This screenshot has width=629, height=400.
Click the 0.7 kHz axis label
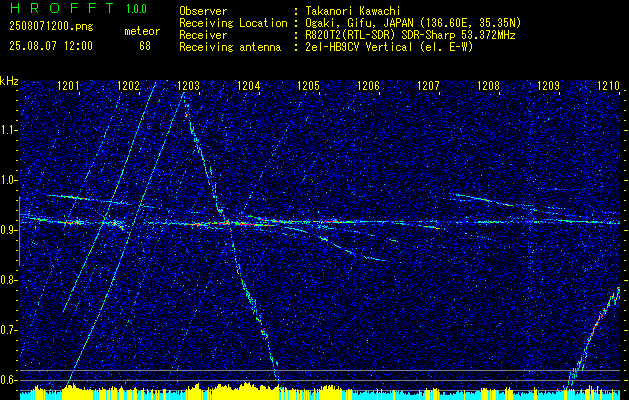pos(8,330)
